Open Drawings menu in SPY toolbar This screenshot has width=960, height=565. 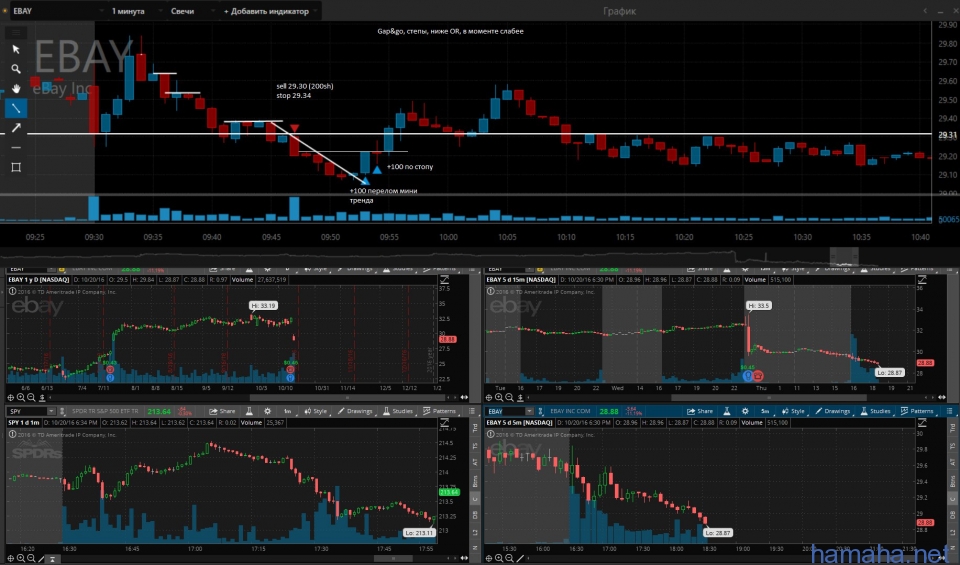(354, 411)
